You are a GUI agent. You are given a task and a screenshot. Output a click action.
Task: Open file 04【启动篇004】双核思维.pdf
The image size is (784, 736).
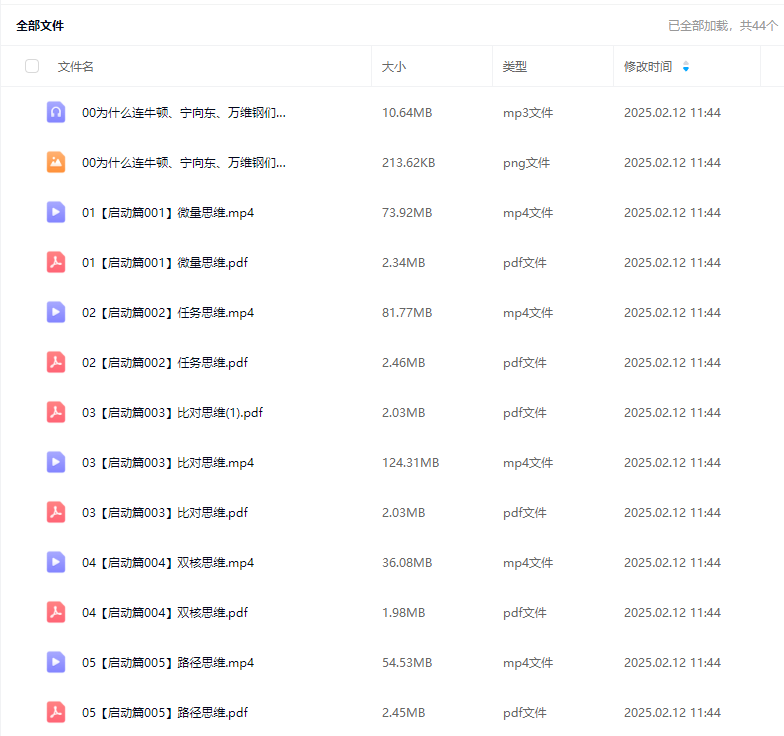click(x=165, y=613)
